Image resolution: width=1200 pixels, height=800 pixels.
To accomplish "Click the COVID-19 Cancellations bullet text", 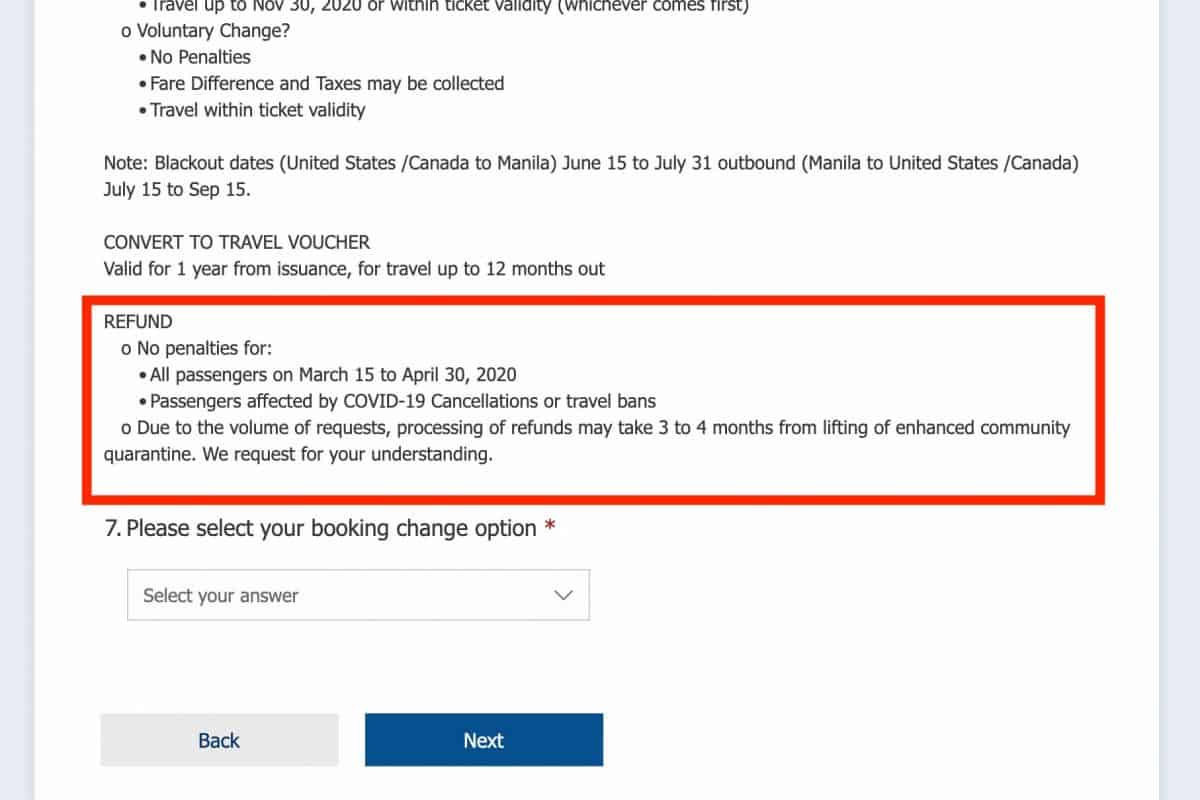I will (x=402, y=401).
